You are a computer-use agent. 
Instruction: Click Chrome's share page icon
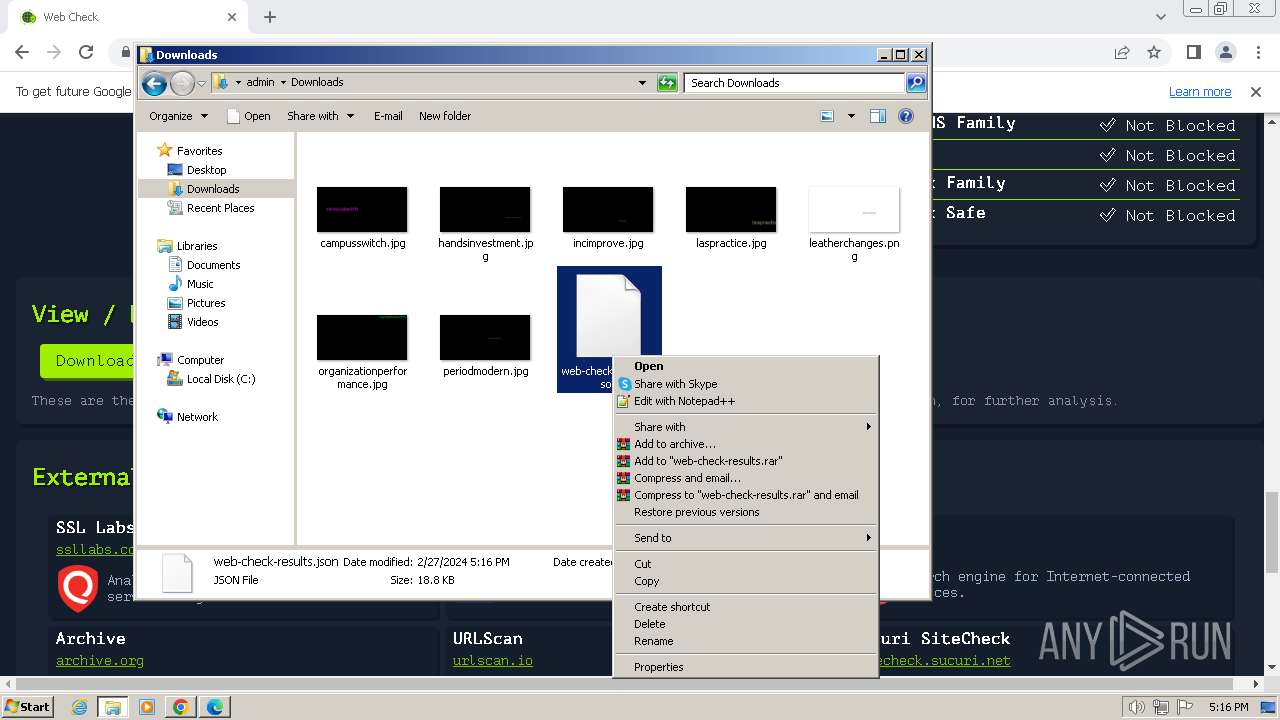coord(1122,52)
